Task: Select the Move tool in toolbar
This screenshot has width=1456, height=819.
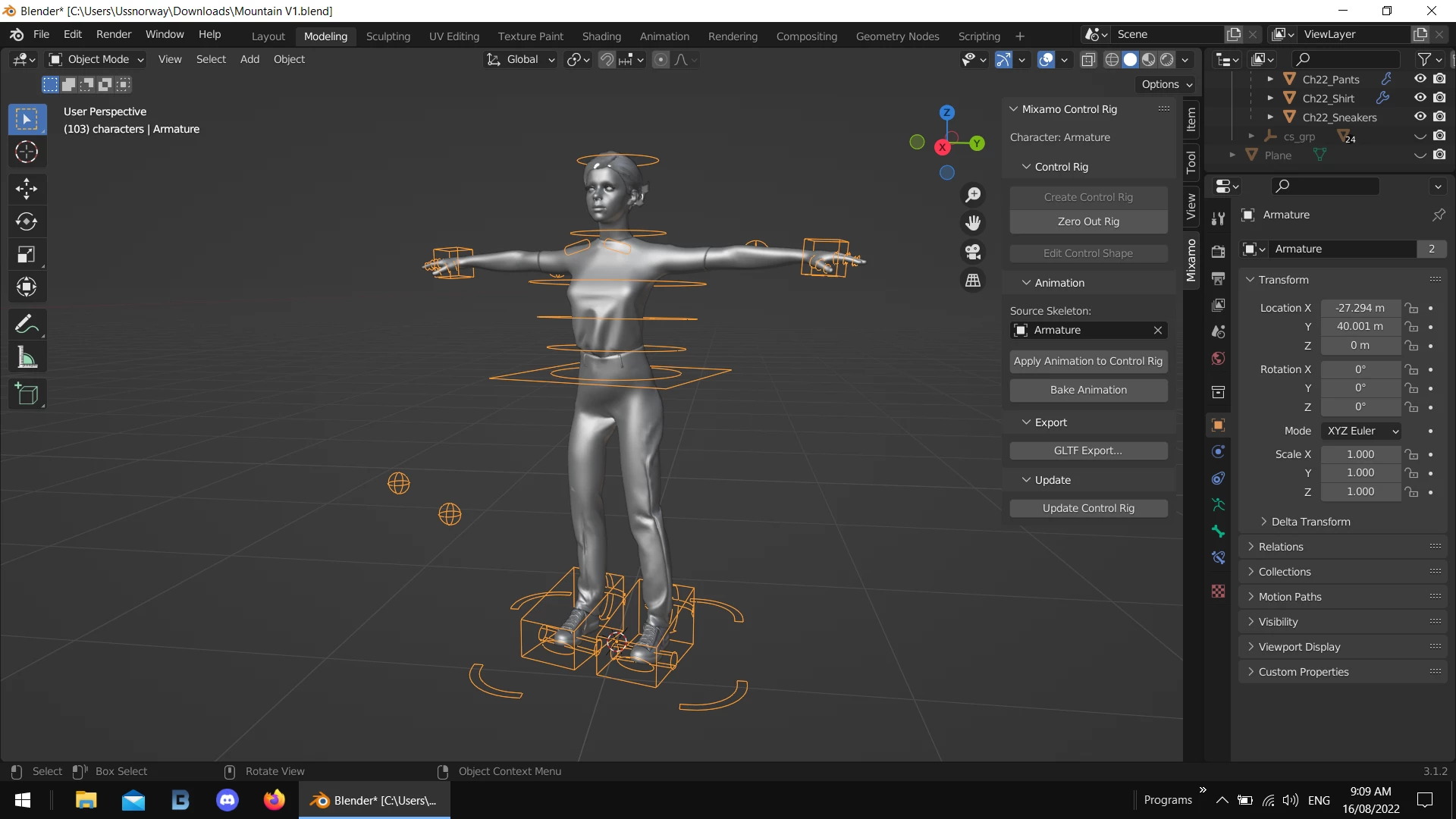Action: coord(27,188)
